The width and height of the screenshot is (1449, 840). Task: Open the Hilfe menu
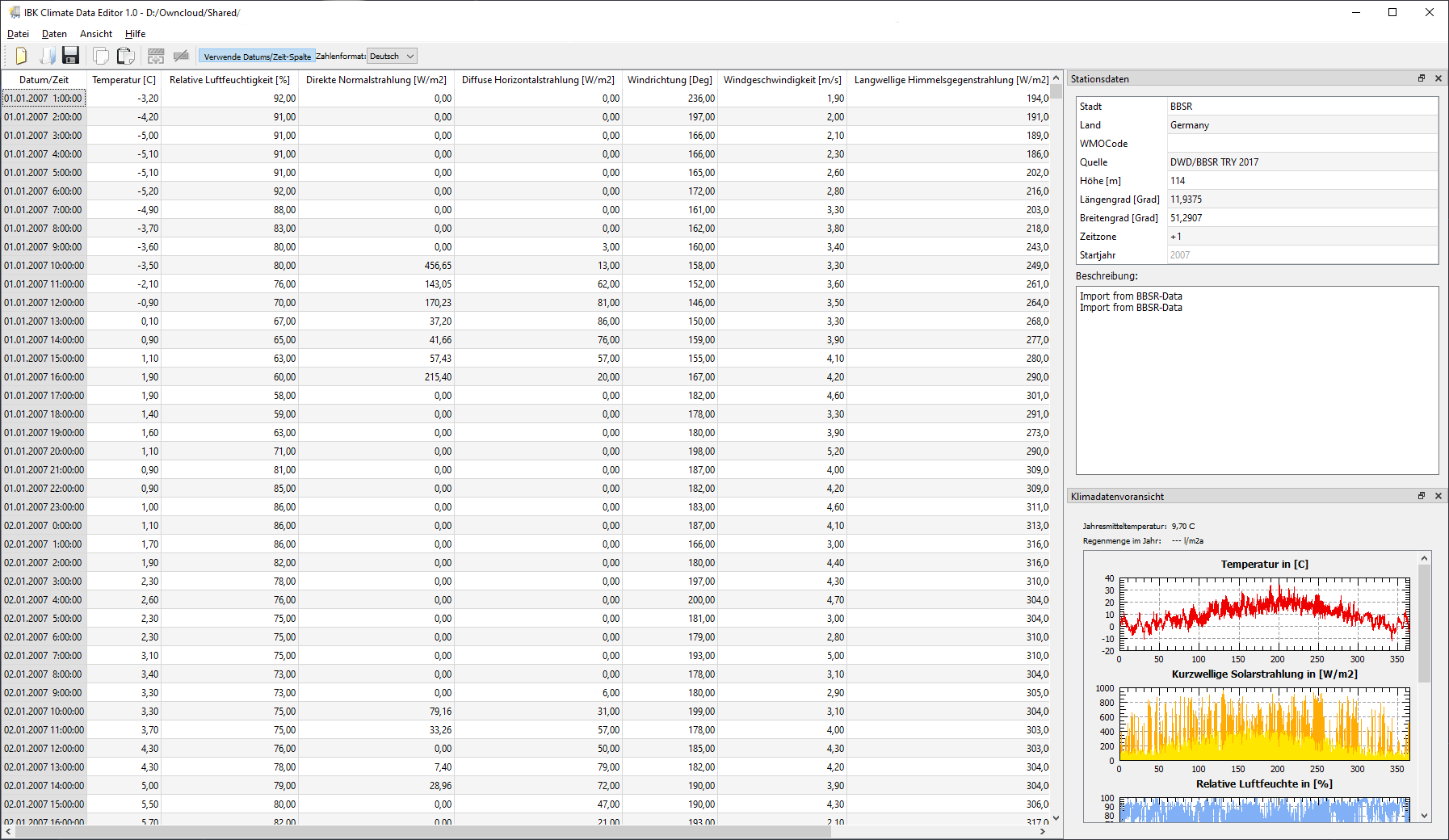click(x=135, y=34)
